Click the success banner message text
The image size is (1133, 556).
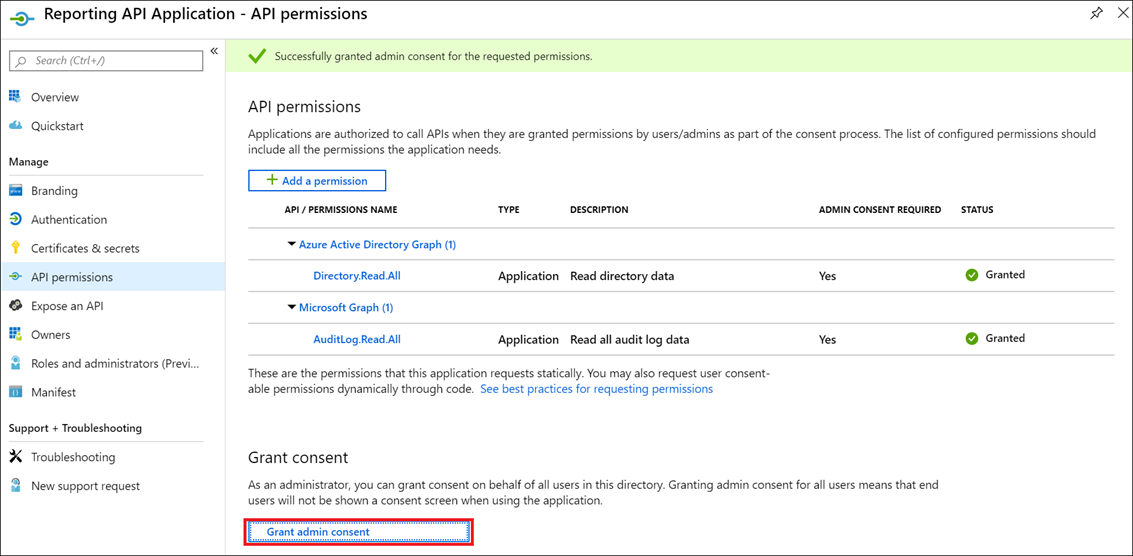click(434, 56)
